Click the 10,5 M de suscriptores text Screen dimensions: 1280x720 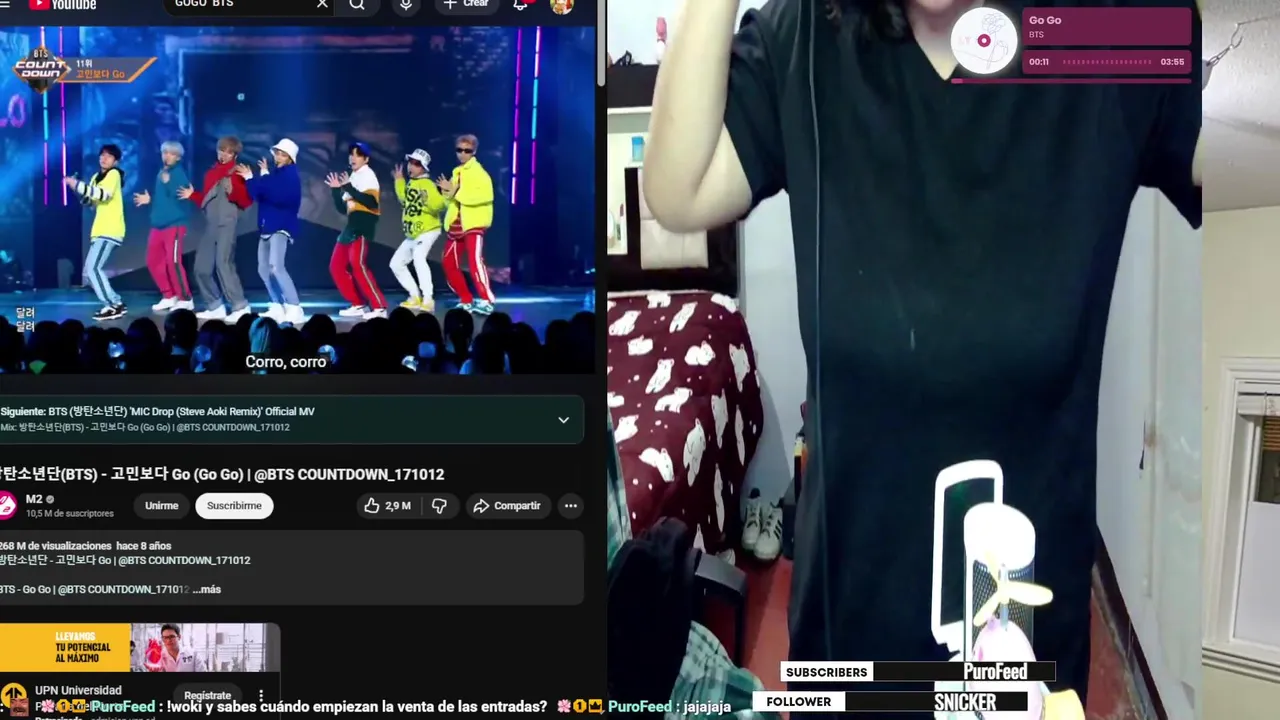click(70, 513)
